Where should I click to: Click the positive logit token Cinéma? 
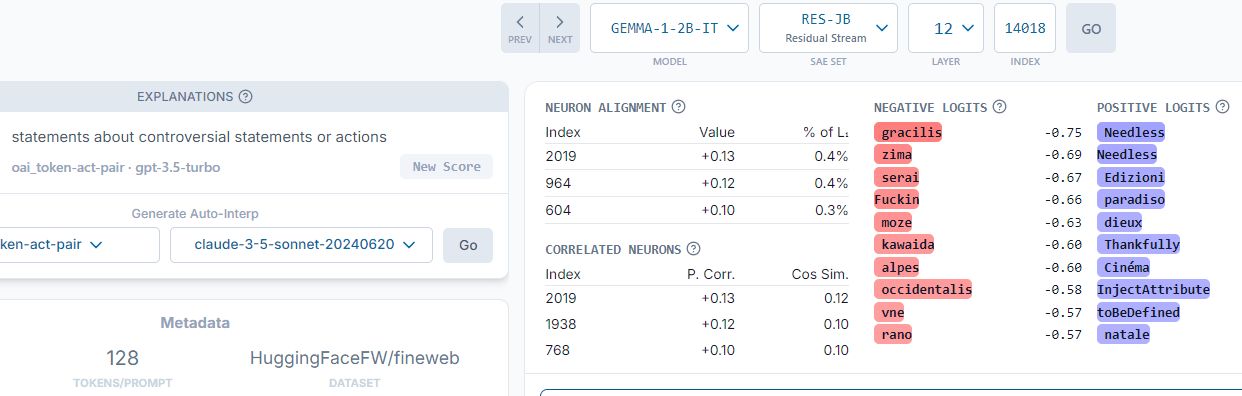(x=1124, y=267)
